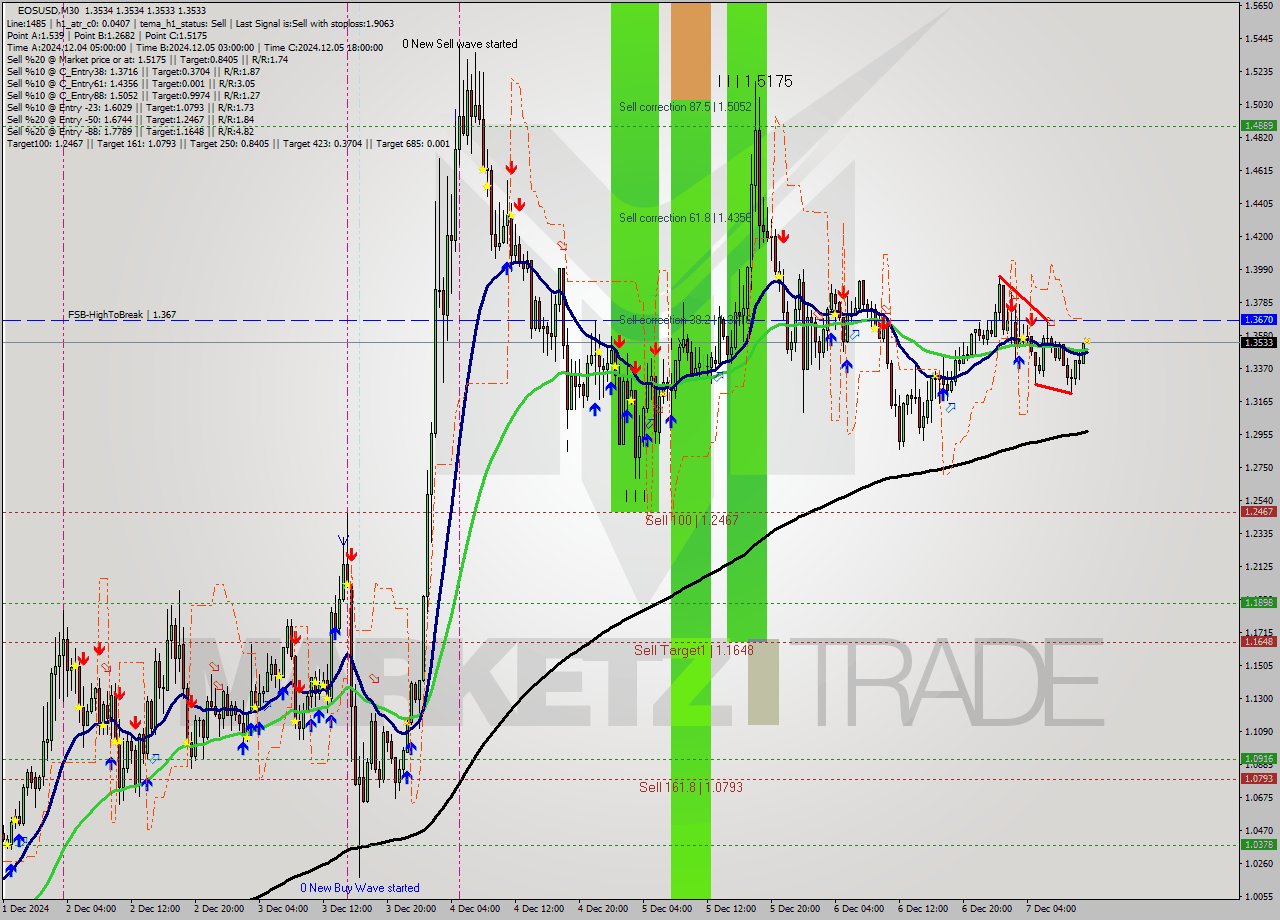
Task: Click the red 1.2467 price tag on axis
Action: [x=1258, y=511]
